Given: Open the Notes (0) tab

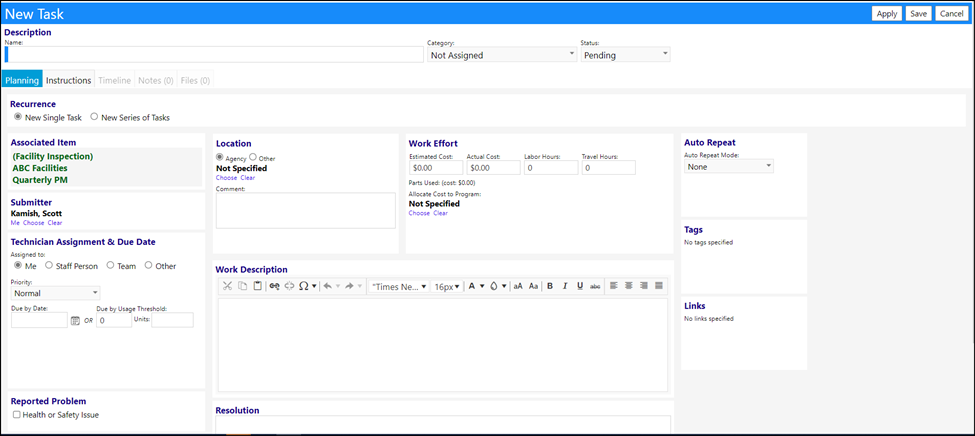Looking at the screenshot, I should (155, 80).
